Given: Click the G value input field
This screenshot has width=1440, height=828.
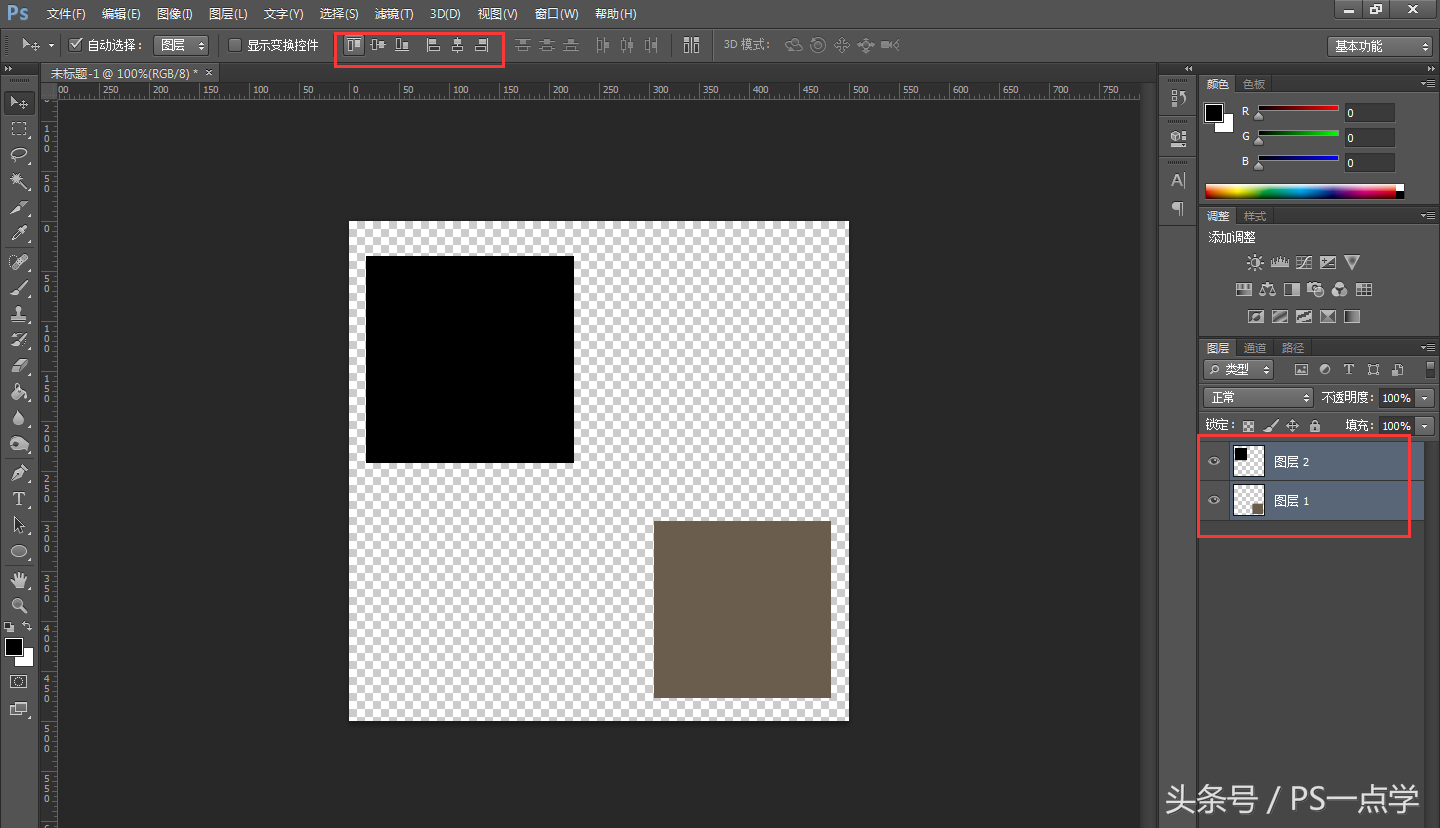Looking at the screenshot, I should coord(1369,138).
